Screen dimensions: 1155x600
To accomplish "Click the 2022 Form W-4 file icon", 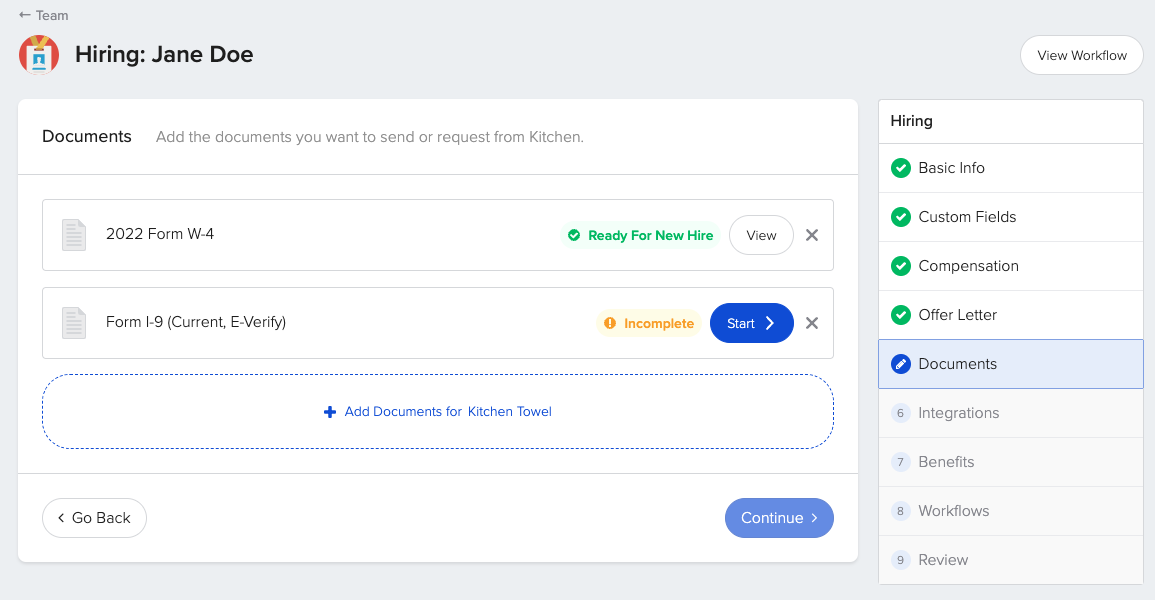I will coord(74,235).
